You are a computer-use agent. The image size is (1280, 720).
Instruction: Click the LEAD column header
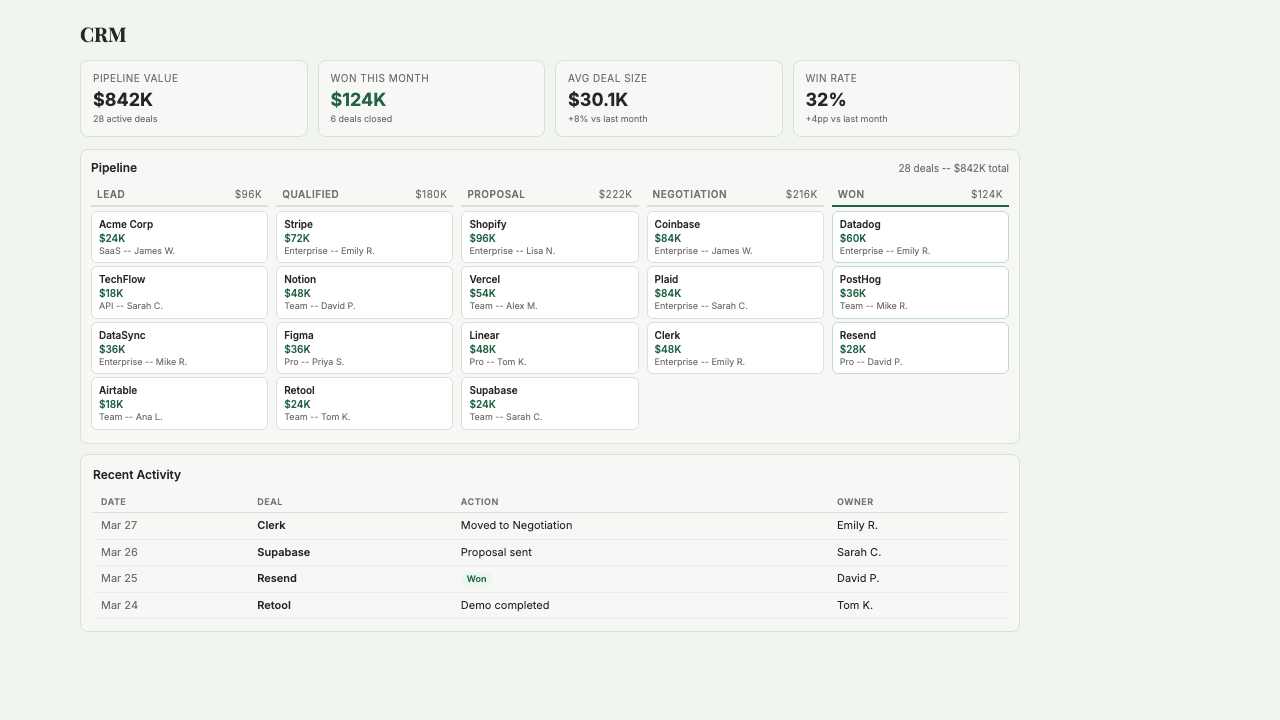(x=110, y=194)
